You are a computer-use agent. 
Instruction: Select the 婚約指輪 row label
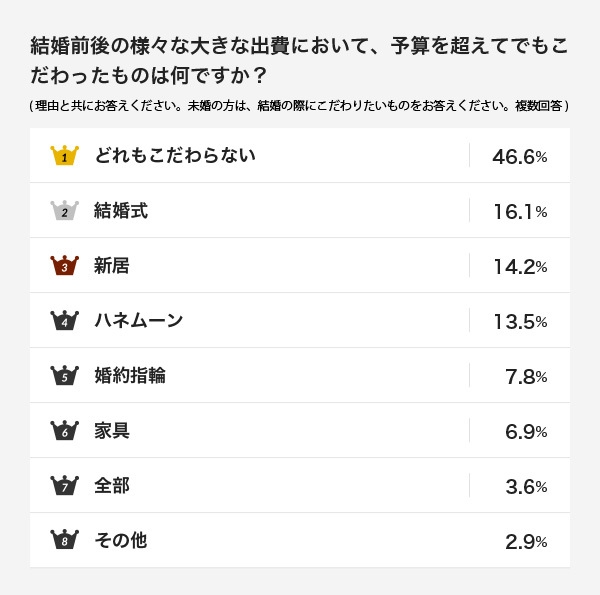pos(130,376)
